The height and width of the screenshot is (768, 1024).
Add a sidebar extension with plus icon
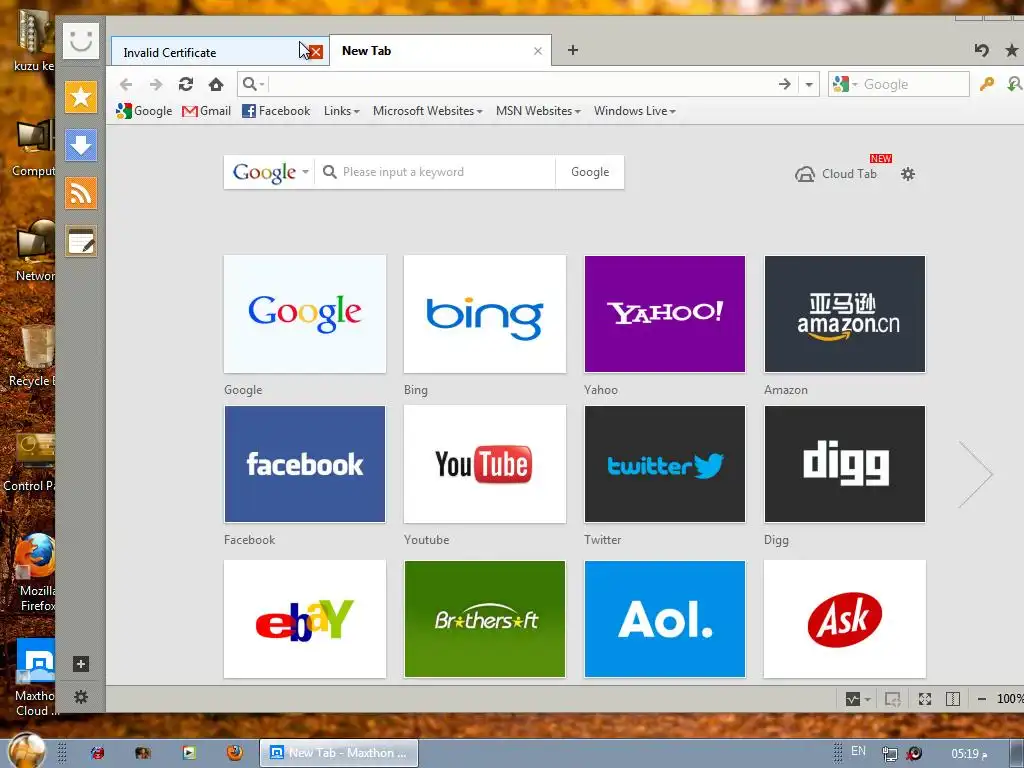pos(80,664)
